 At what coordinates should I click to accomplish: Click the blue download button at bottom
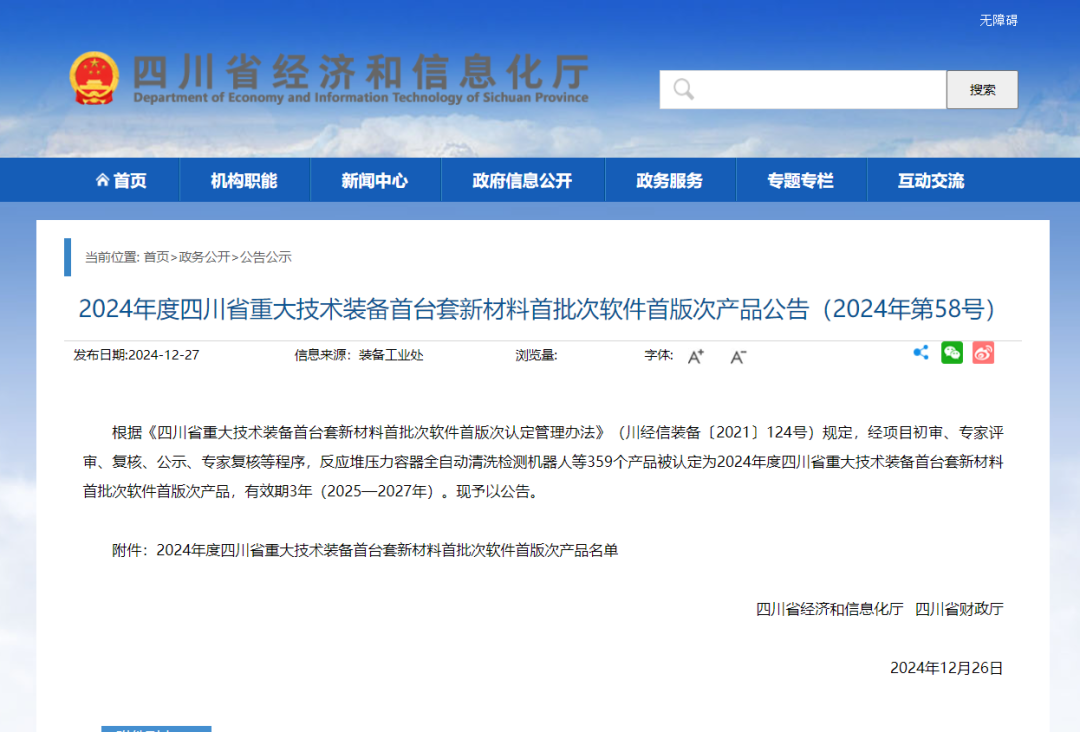pyautogui.click(x=155, y=729)
